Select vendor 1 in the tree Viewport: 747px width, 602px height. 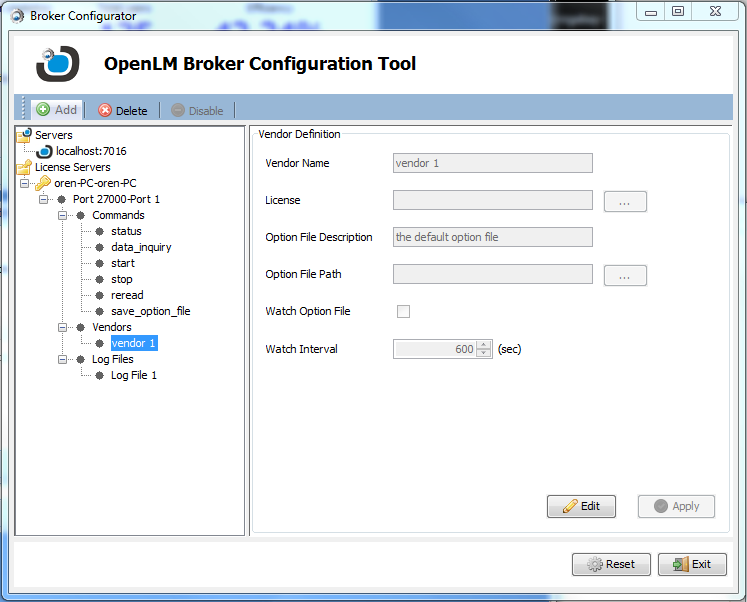coord(134,343)
